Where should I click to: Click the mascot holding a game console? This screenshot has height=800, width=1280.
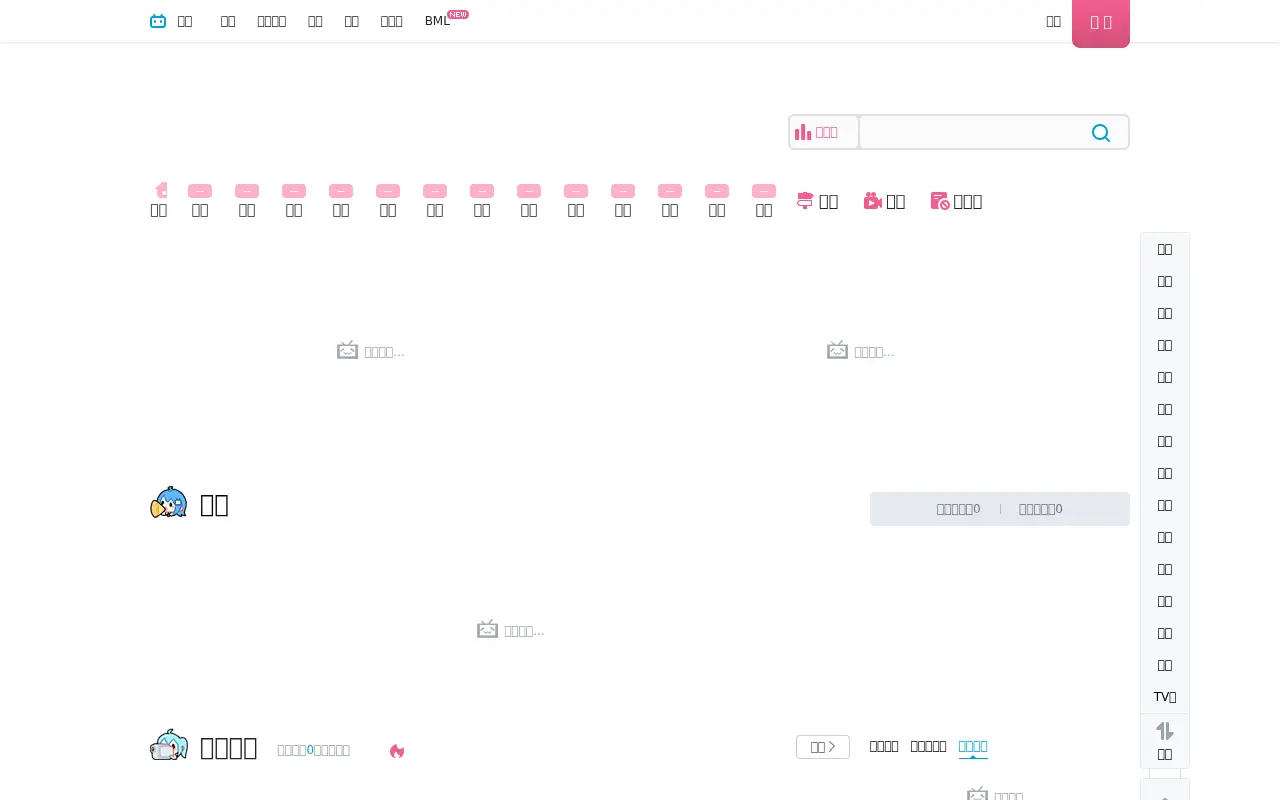[169, 745]
